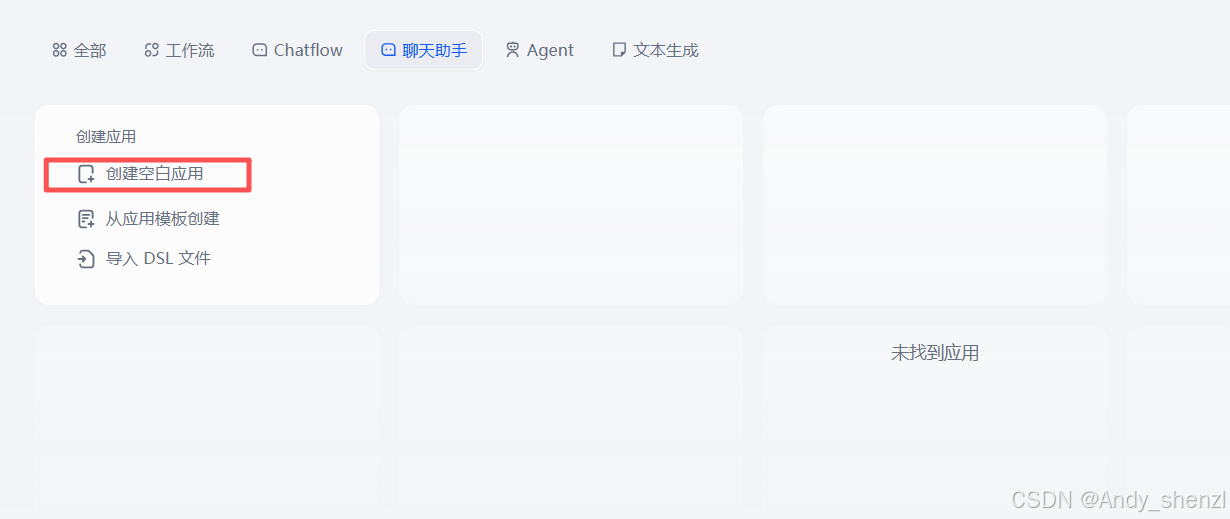The height and width of the screenshot is (519, 1230).
Task: Open the Chatflow tab
Action: click(x=297, y=50)
